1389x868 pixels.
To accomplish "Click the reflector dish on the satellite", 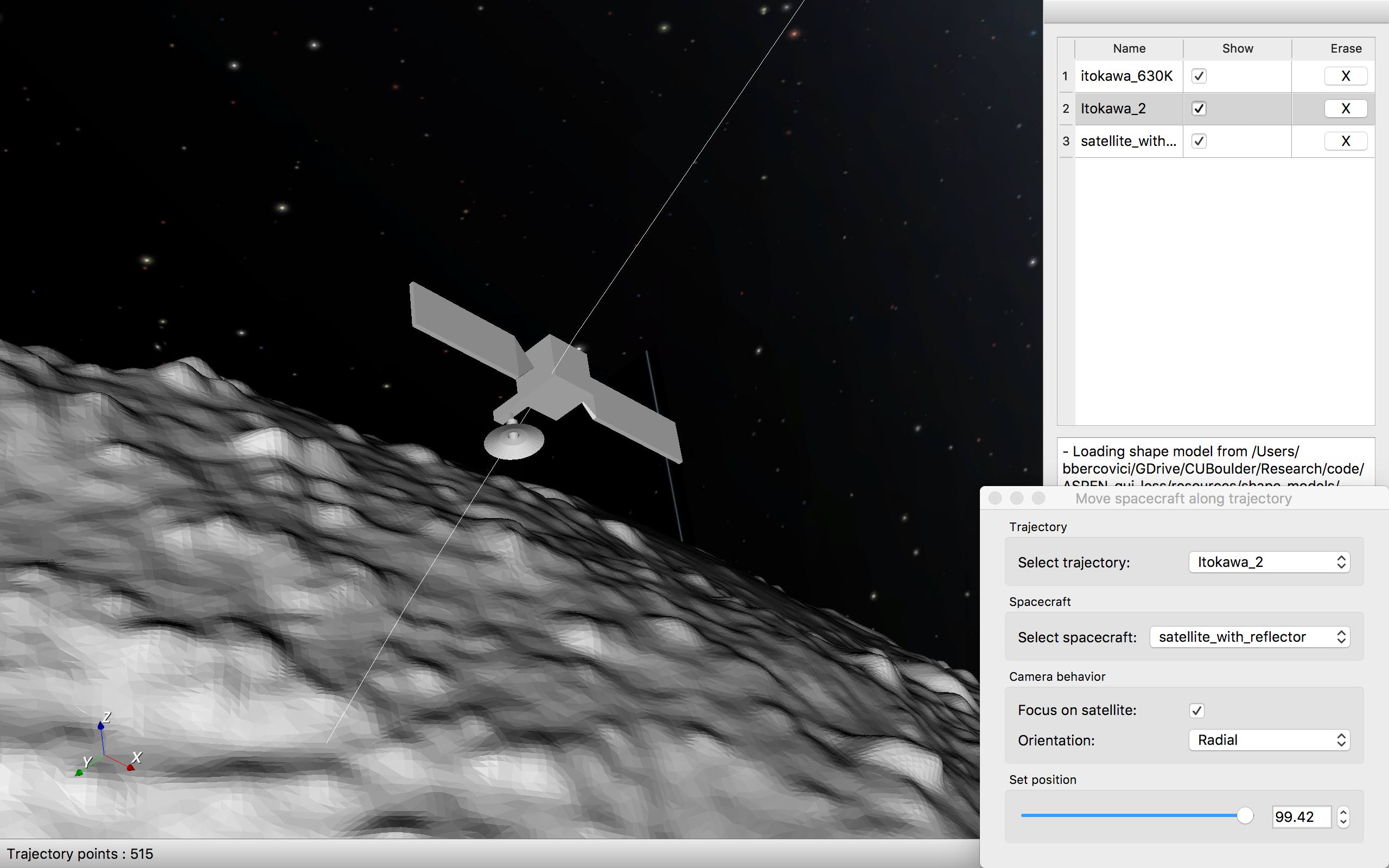I will pyautogui.click(x=514, y=443).
